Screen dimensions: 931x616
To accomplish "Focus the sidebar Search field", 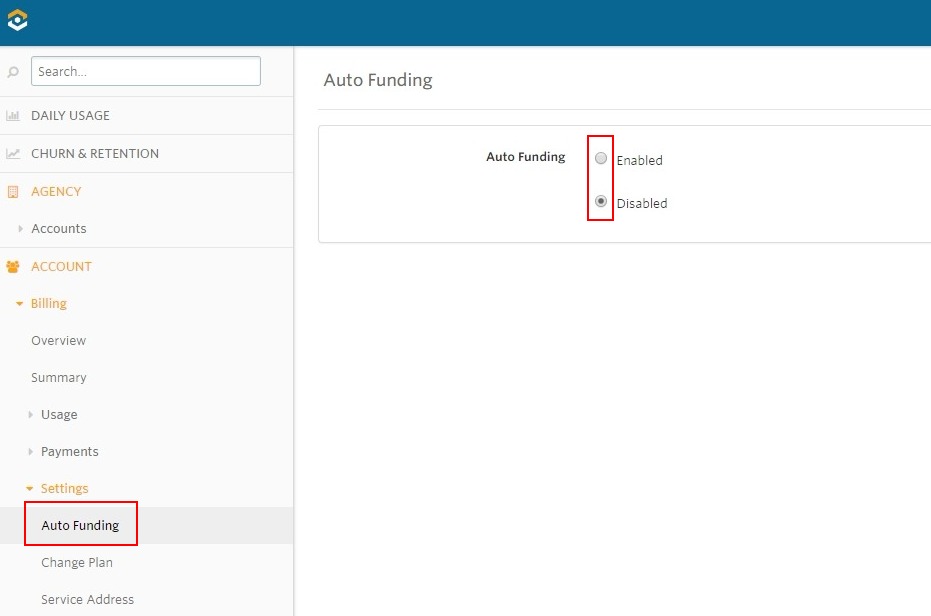I will (x=145, y=71).
